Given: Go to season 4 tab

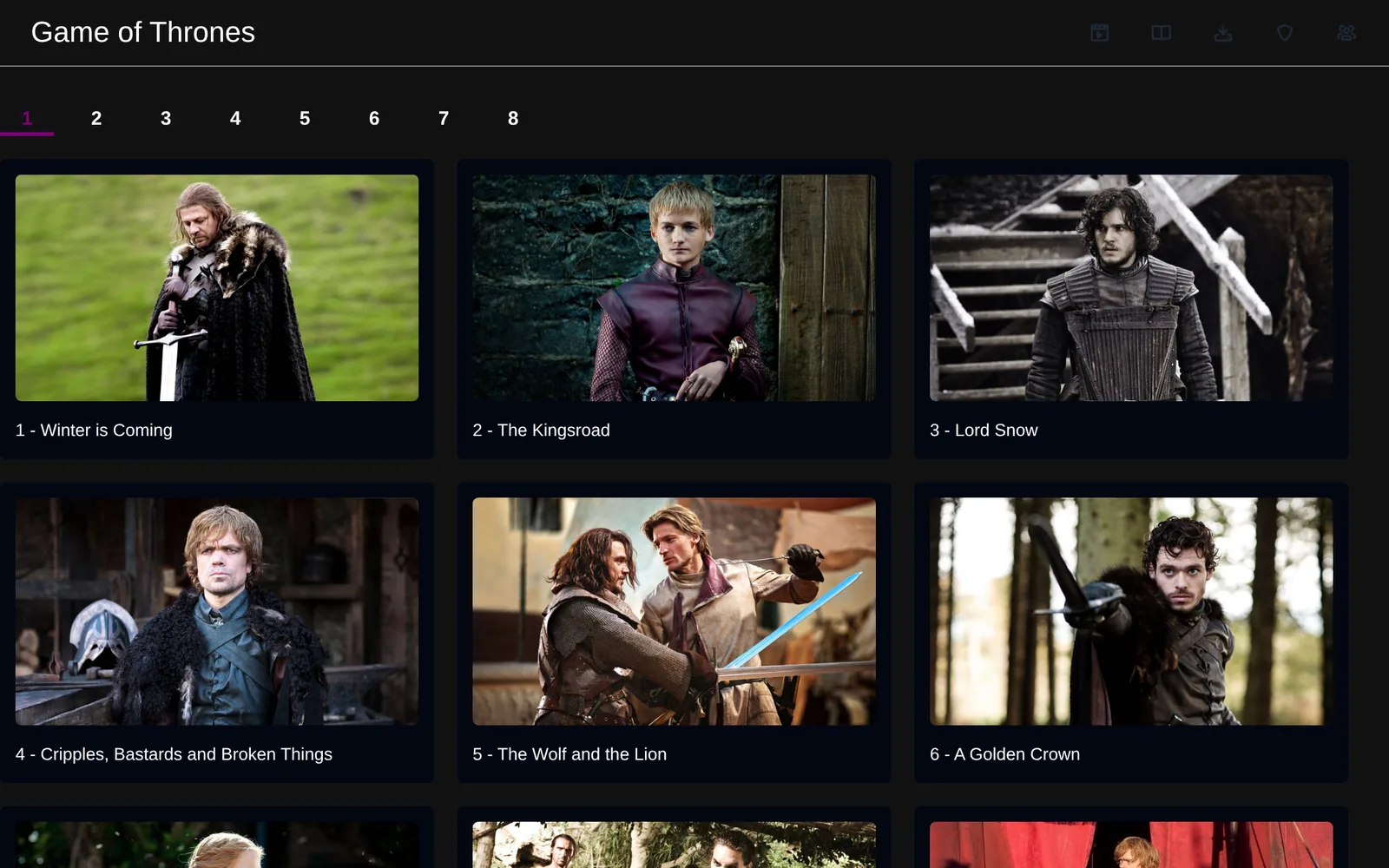Looking at the screenshot, I should coord(235,118).
